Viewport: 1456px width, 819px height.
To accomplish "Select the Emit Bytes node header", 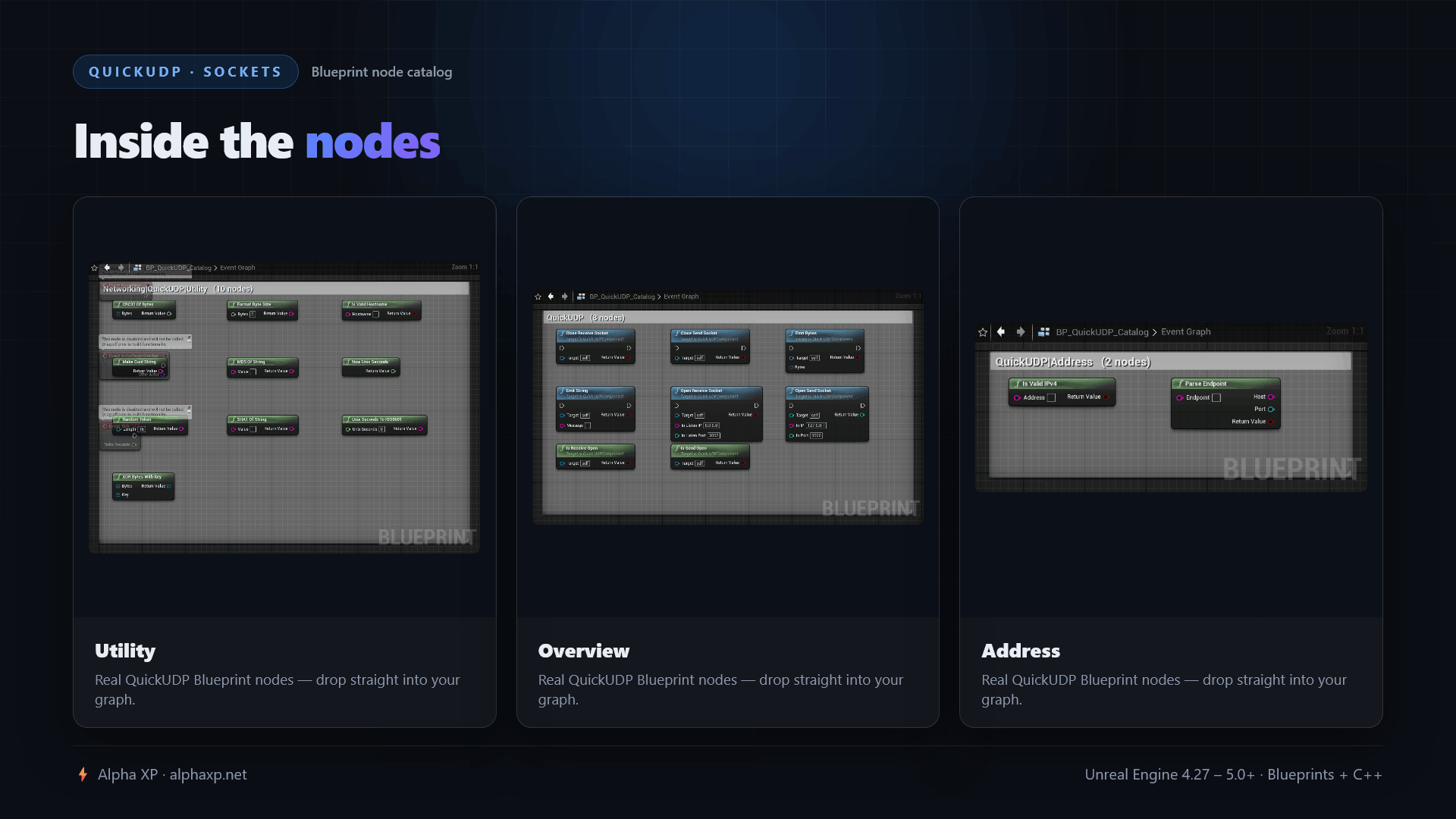I will [x=825, y=335].
